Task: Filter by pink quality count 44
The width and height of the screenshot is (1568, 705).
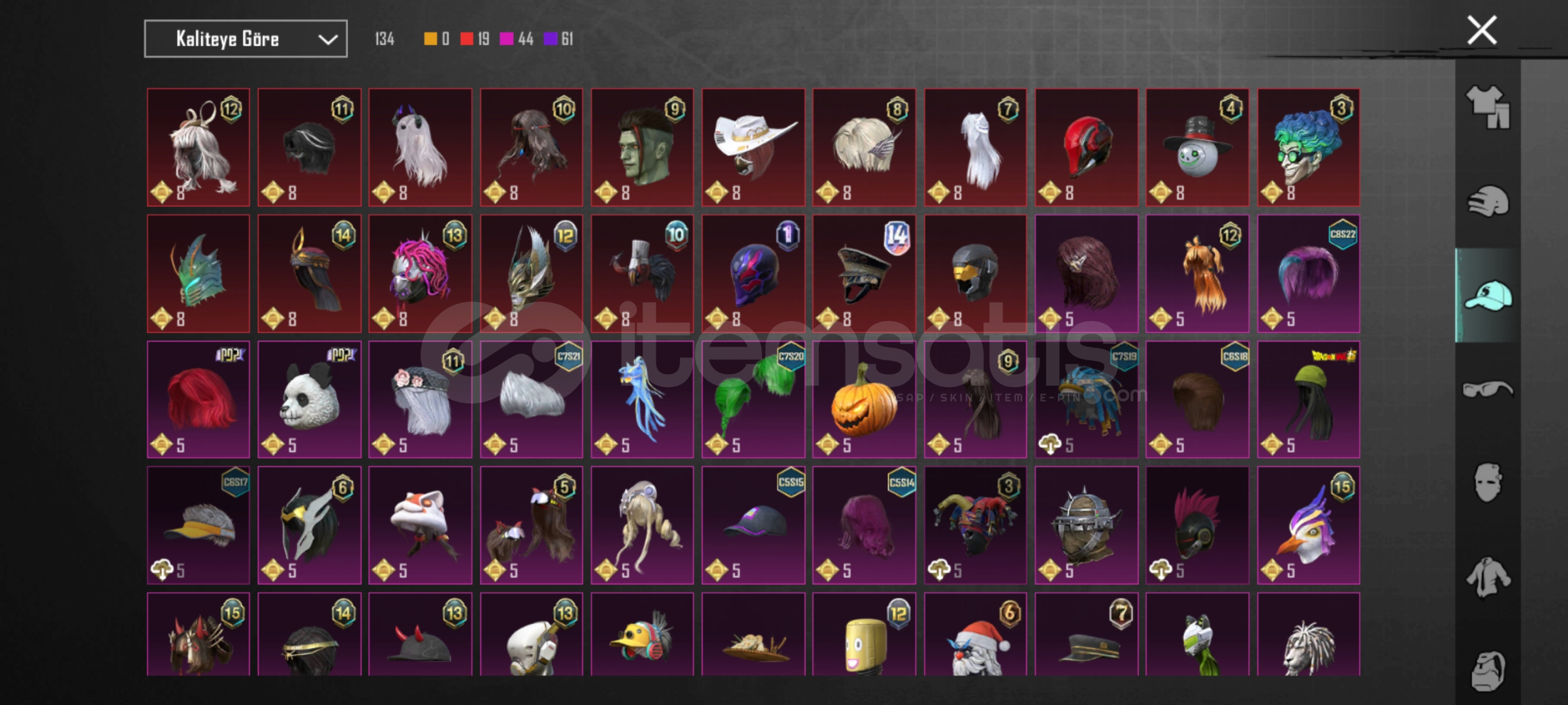Action: 517,39
